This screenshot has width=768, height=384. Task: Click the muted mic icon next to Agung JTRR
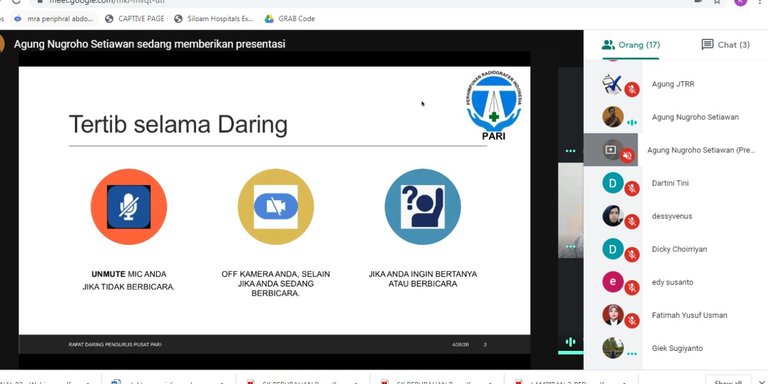632,90
